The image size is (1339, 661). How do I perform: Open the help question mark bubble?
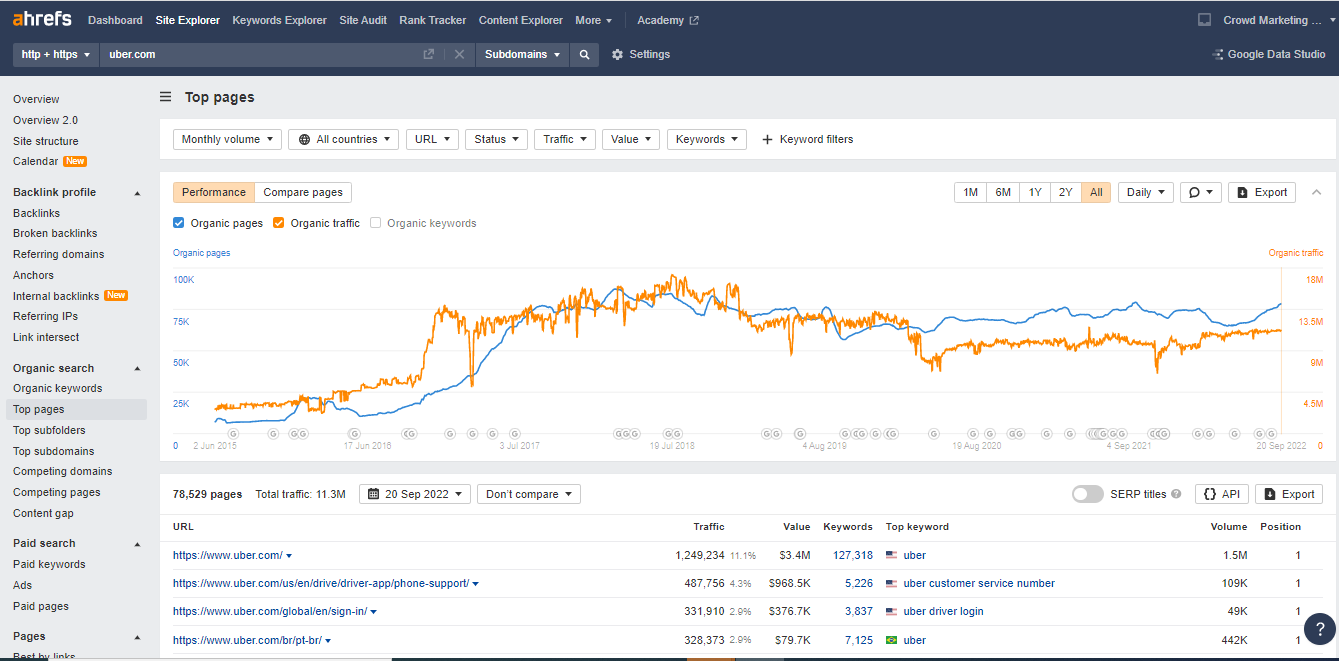click(1319, 629)
